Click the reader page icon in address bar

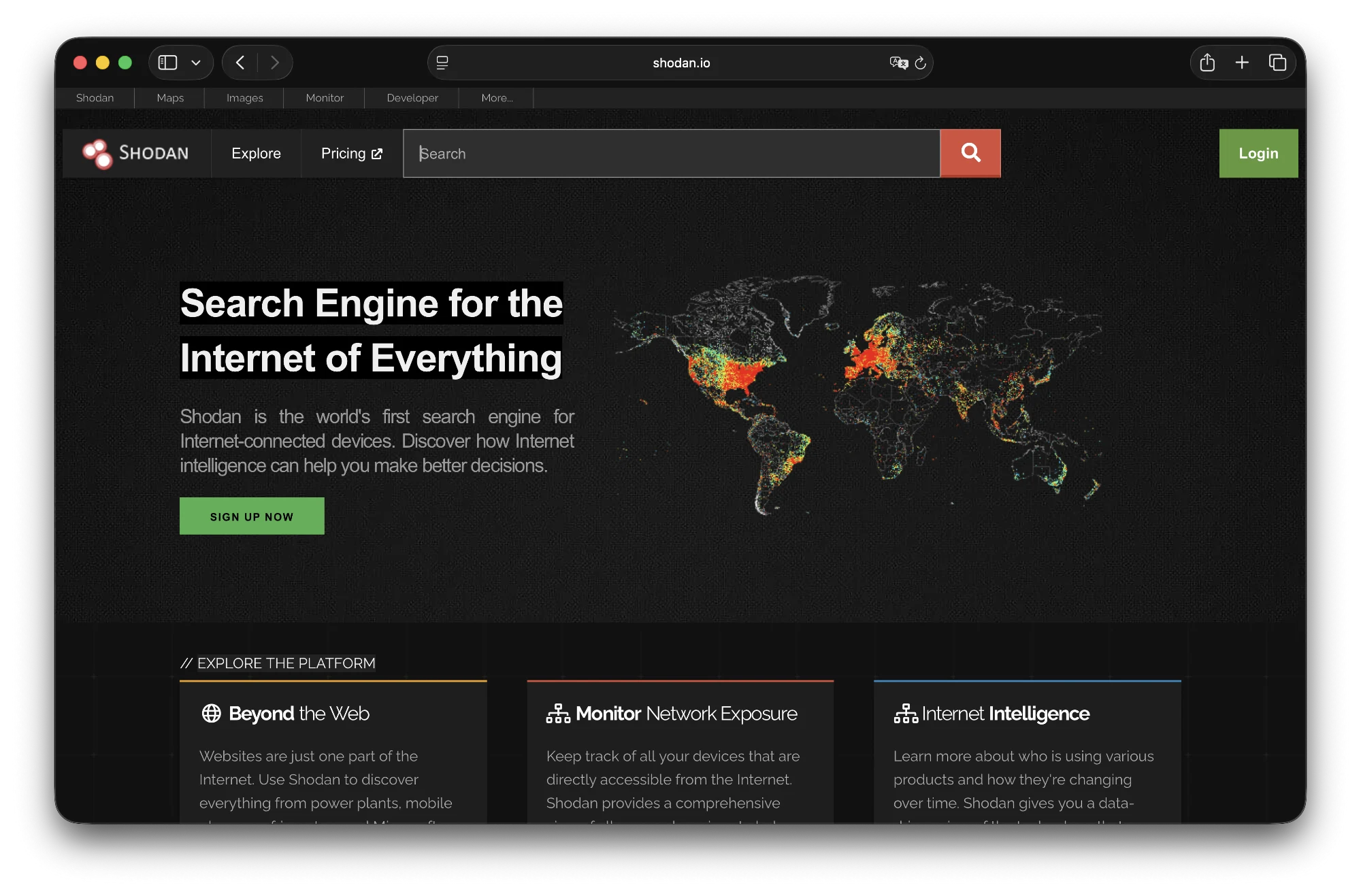(442, 63)
